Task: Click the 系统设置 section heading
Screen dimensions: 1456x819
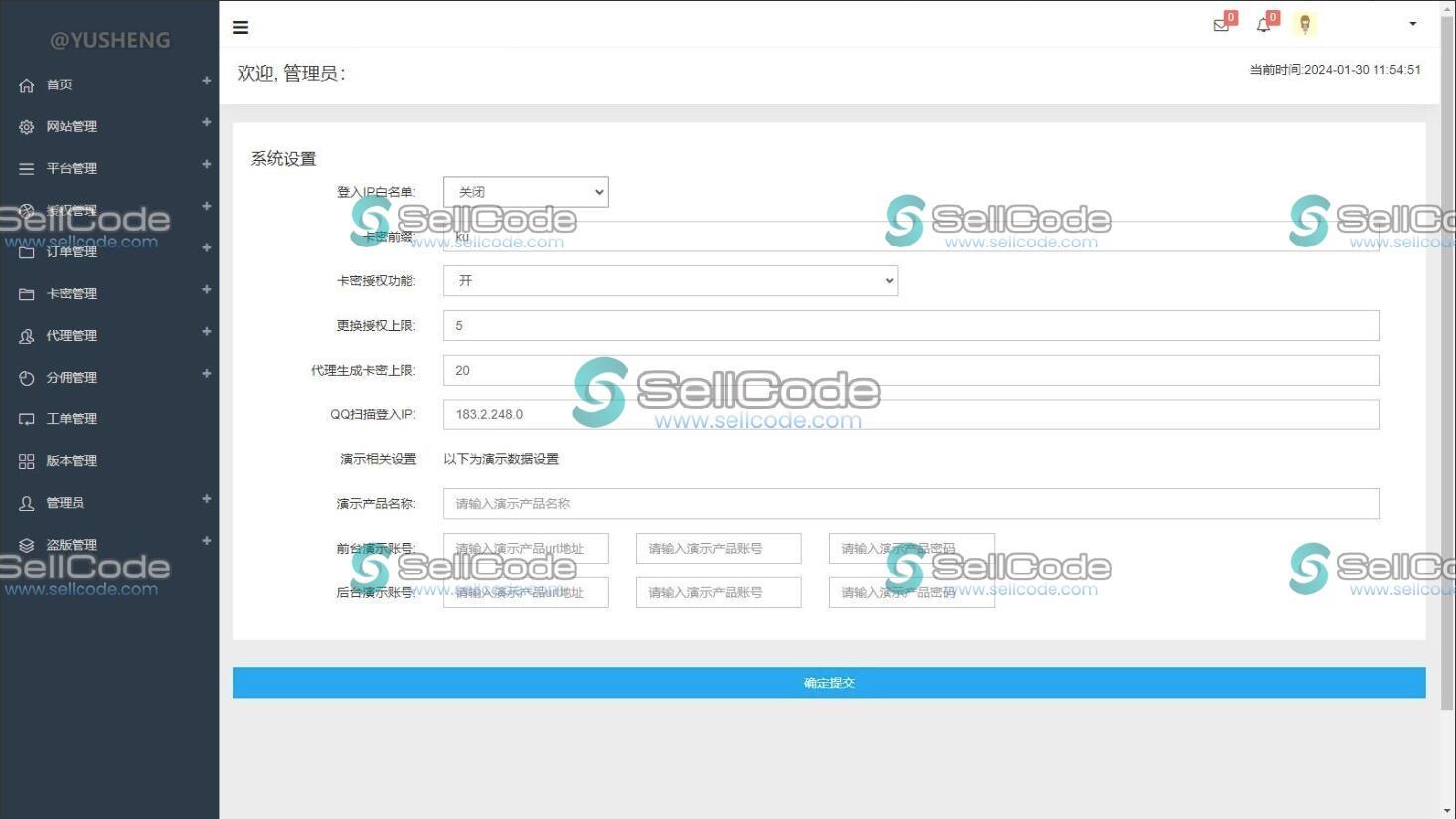Action: coord(283,159)
